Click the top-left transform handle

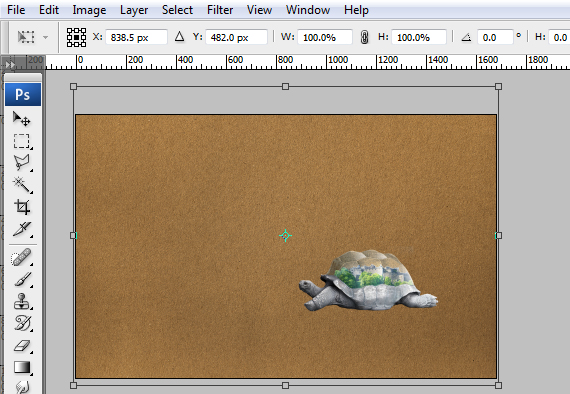tap(73, 87)
